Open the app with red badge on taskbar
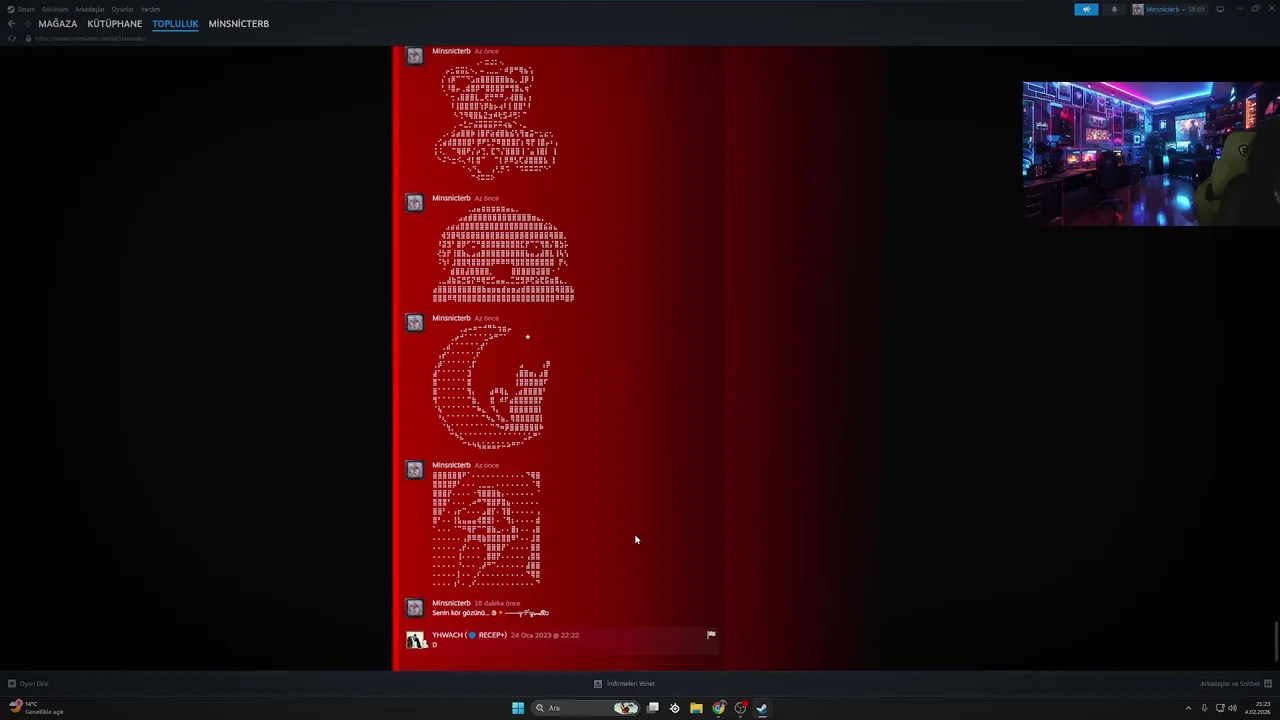The height and width of the screenshot is (720, 1280). [740, 708]
